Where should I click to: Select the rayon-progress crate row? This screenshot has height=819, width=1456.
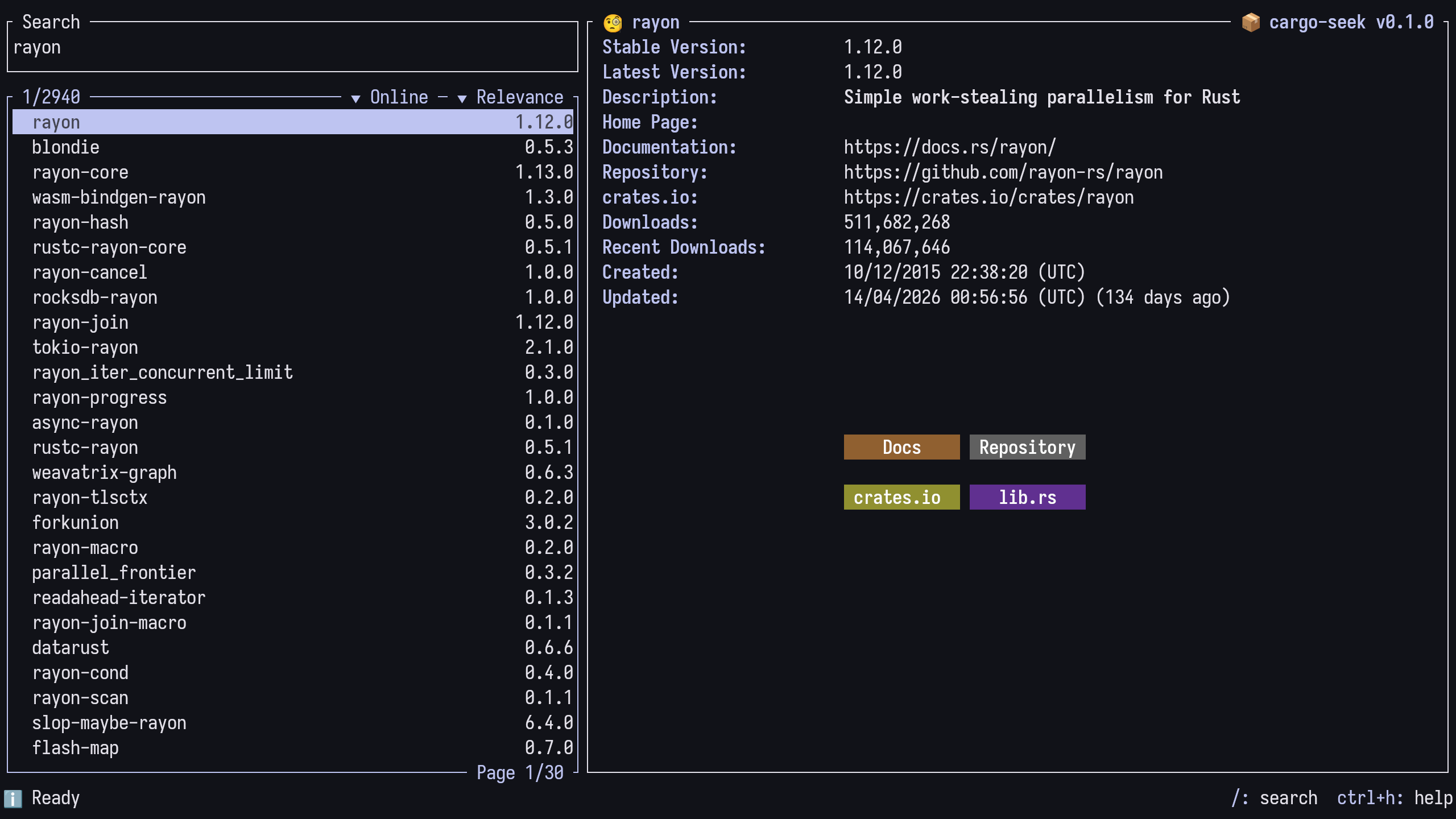point(293,397)
